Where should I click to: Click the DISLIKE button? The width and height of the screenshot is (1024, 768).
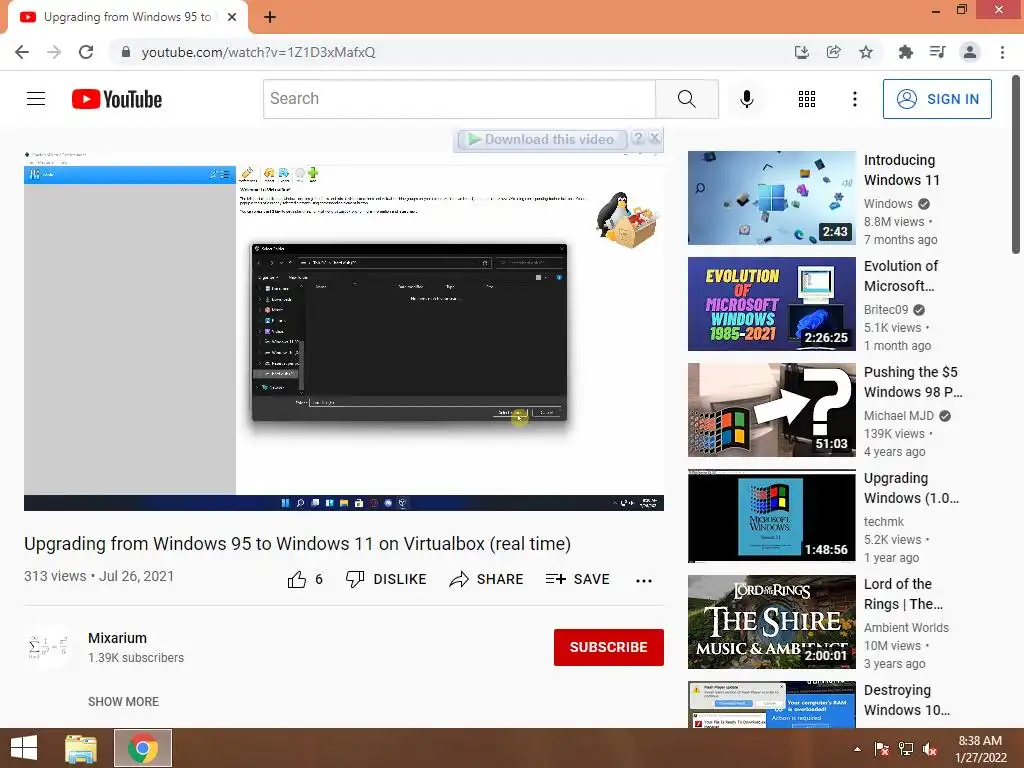coord(386,579)
